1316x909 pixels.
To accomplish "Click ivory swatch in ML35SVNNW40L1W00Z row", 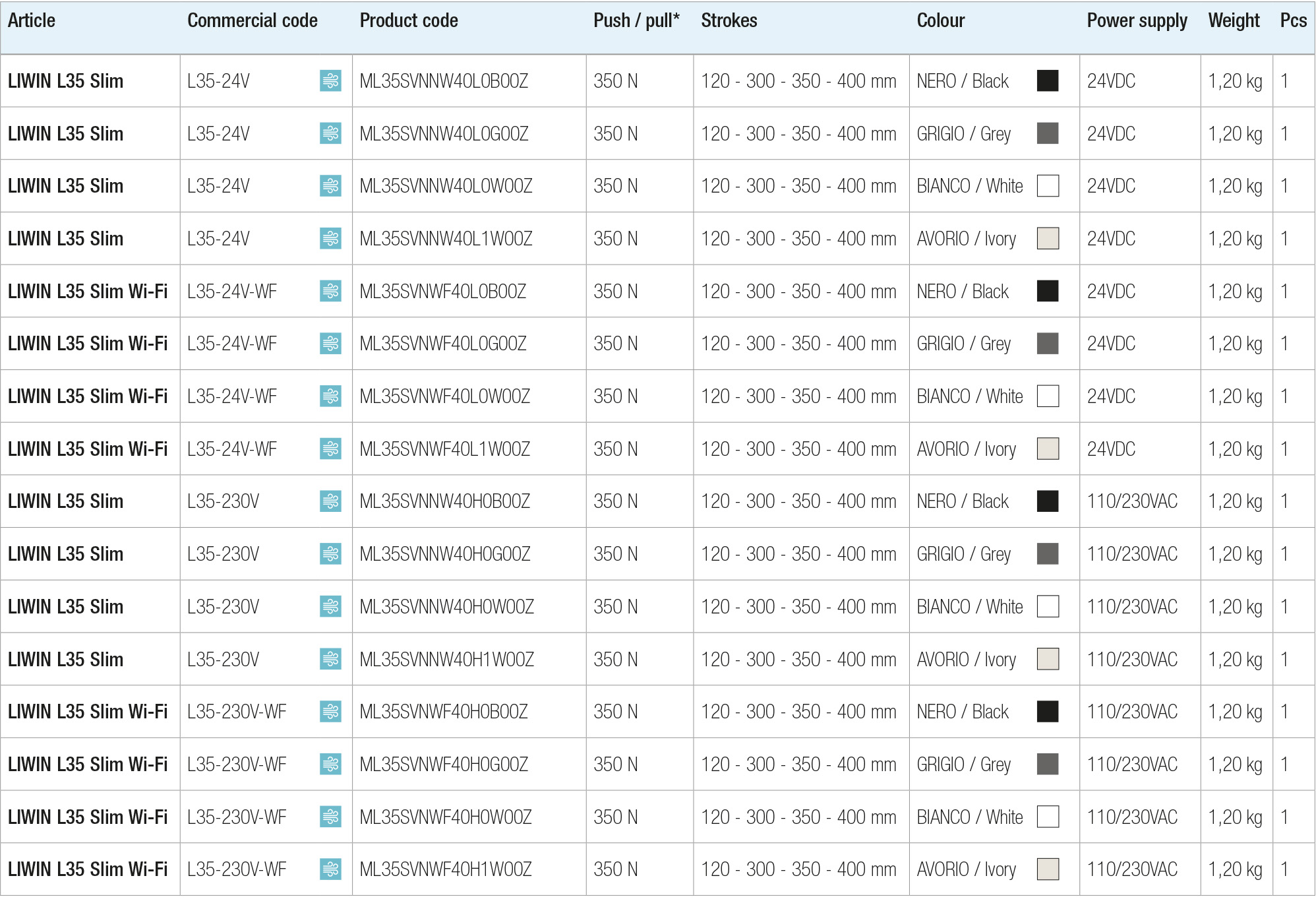I will coord(1048,238).
